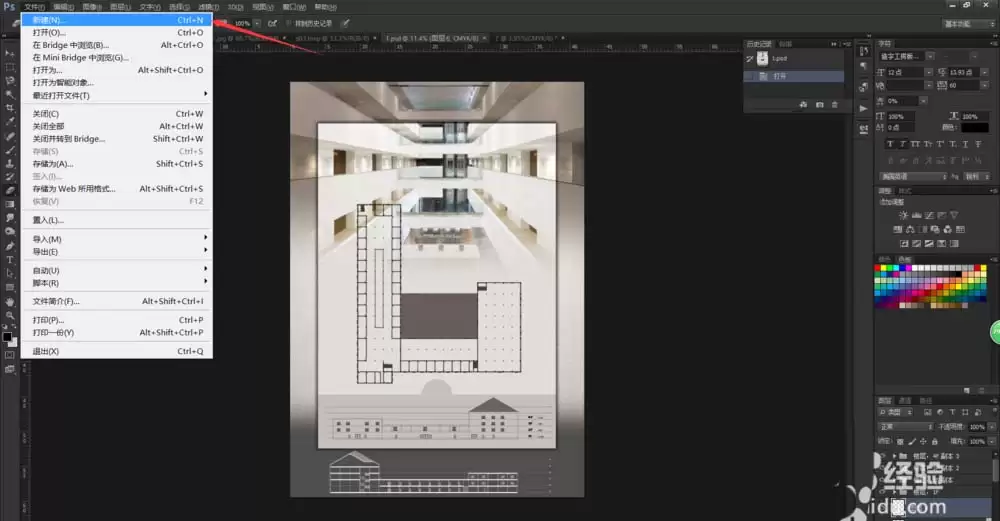The height and width of the screenshot is (521, 1000).
Task: Toggle lock all padlock in Layers
Action: [935, 441]
